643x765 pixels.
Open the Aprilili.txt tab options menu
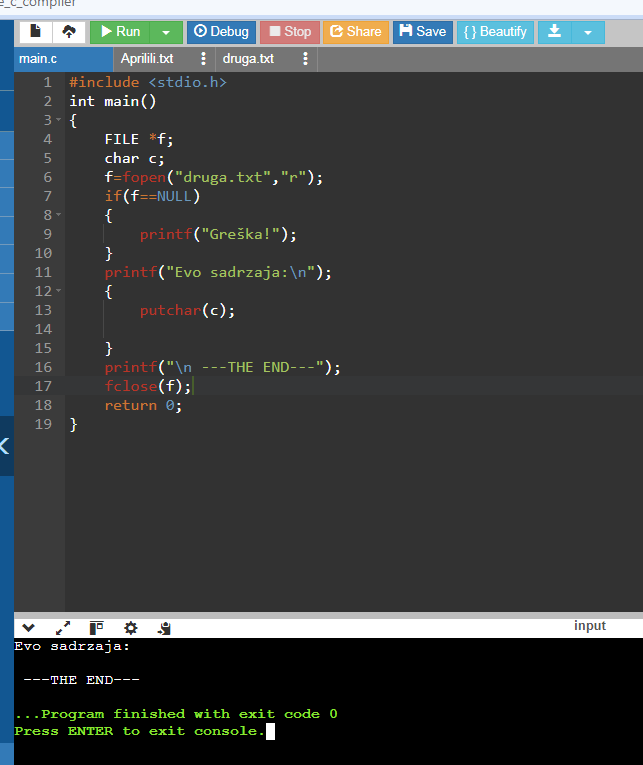click(x=203, y=59)
